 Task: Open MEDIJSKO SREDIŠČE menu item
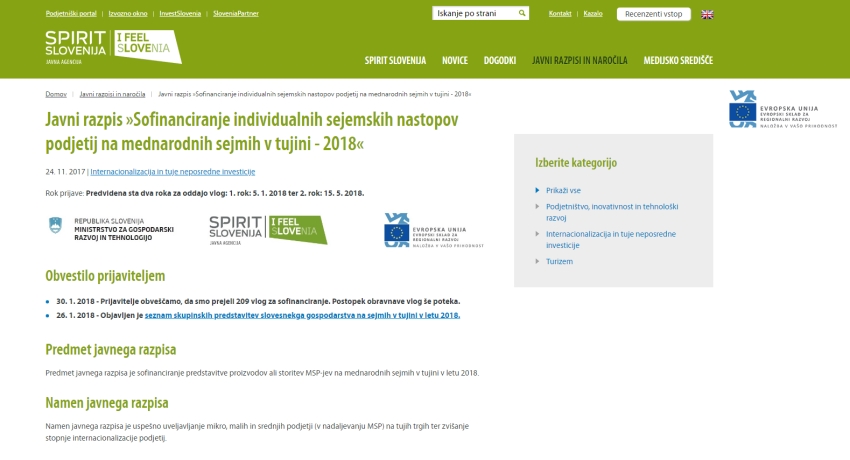point(678,60)
